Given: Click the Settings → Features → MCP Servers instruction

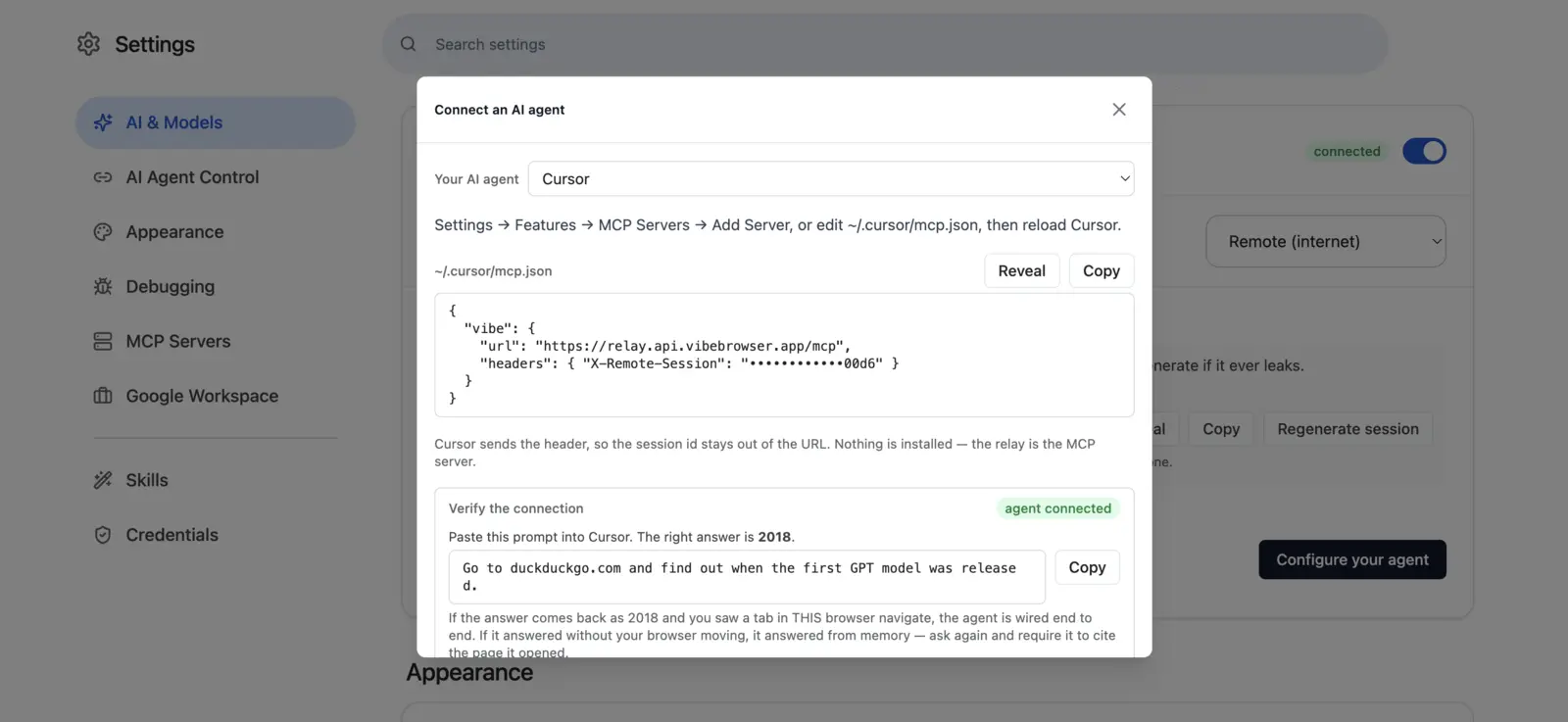Looking at the screenshot, I should point(777,225).
